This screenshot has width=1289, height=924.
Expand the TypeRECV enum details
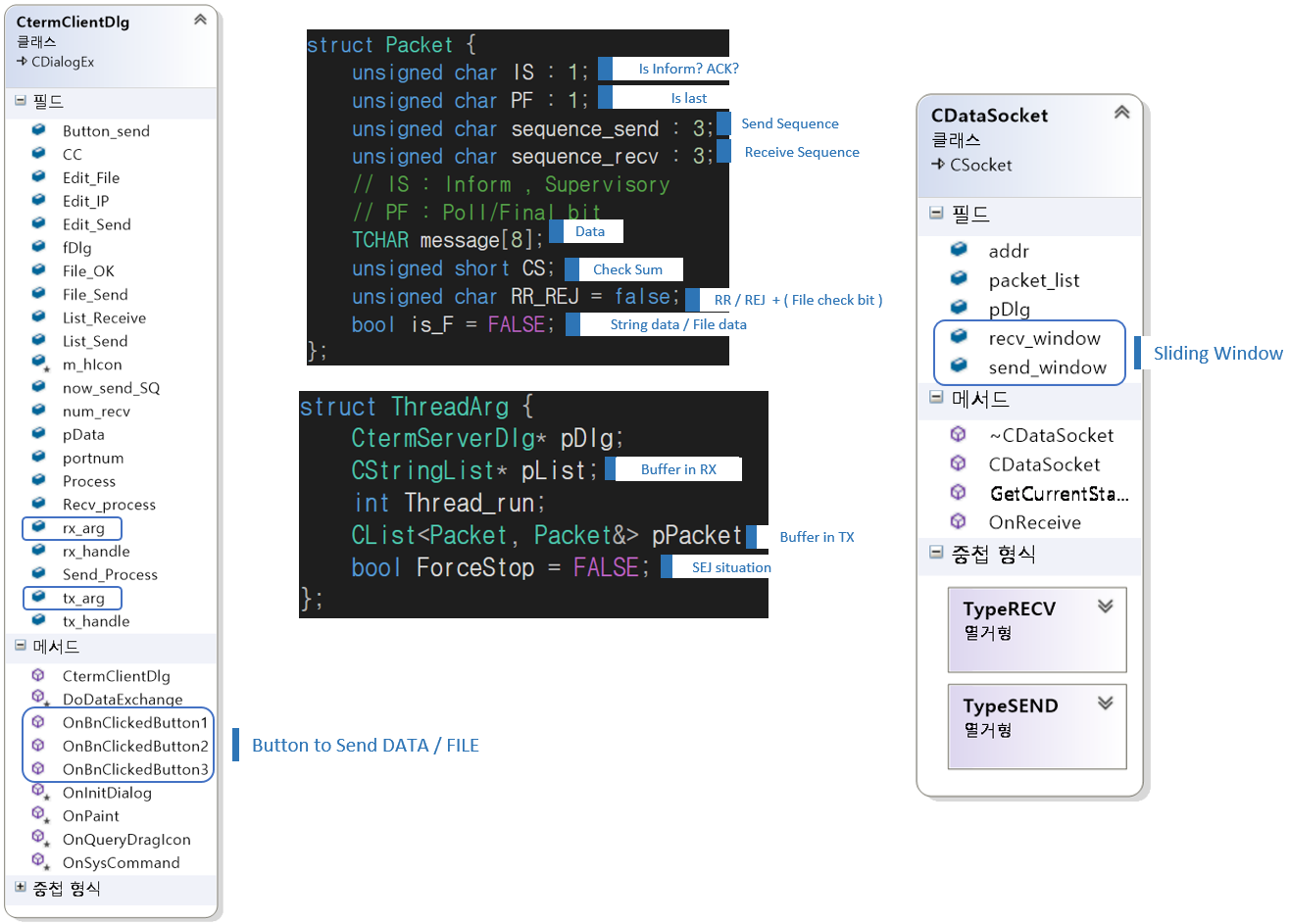pos(1106,607)
